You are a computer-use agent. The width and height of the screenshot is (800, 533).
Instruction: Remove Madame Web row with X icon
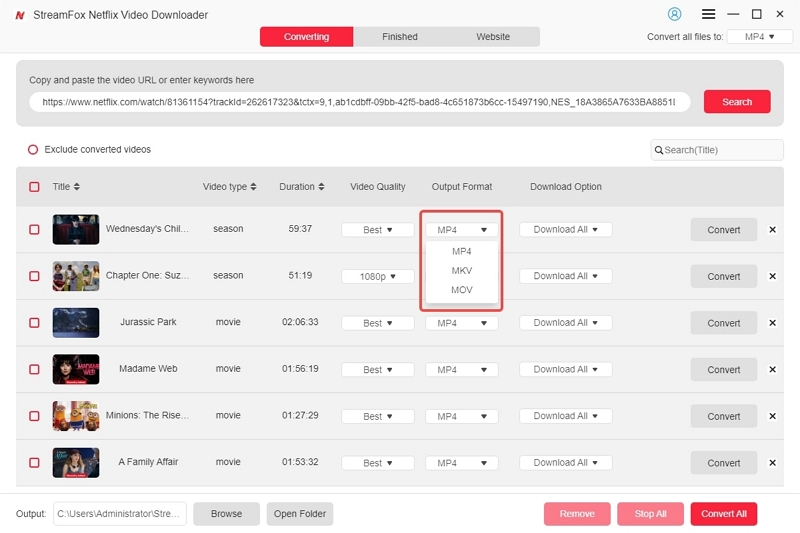(x=772, y=369)
